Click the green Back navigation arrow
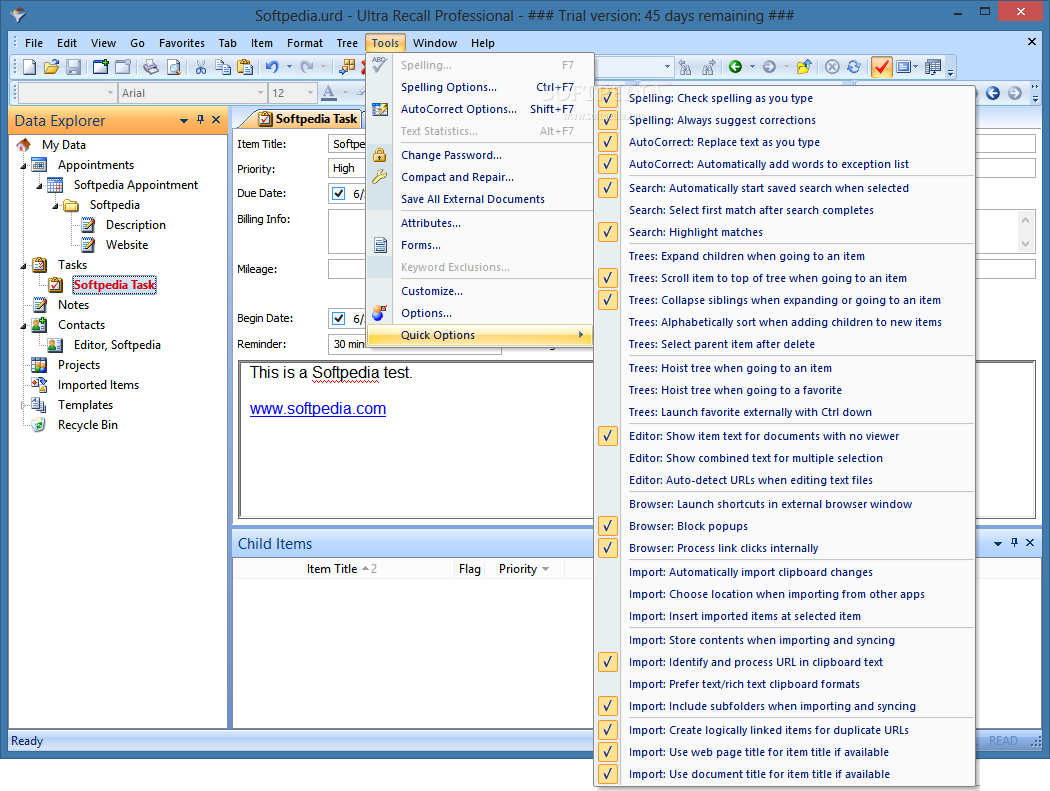Image resolution: width=1050 pixels, height=791 pixels. click(x=735, y=67)
